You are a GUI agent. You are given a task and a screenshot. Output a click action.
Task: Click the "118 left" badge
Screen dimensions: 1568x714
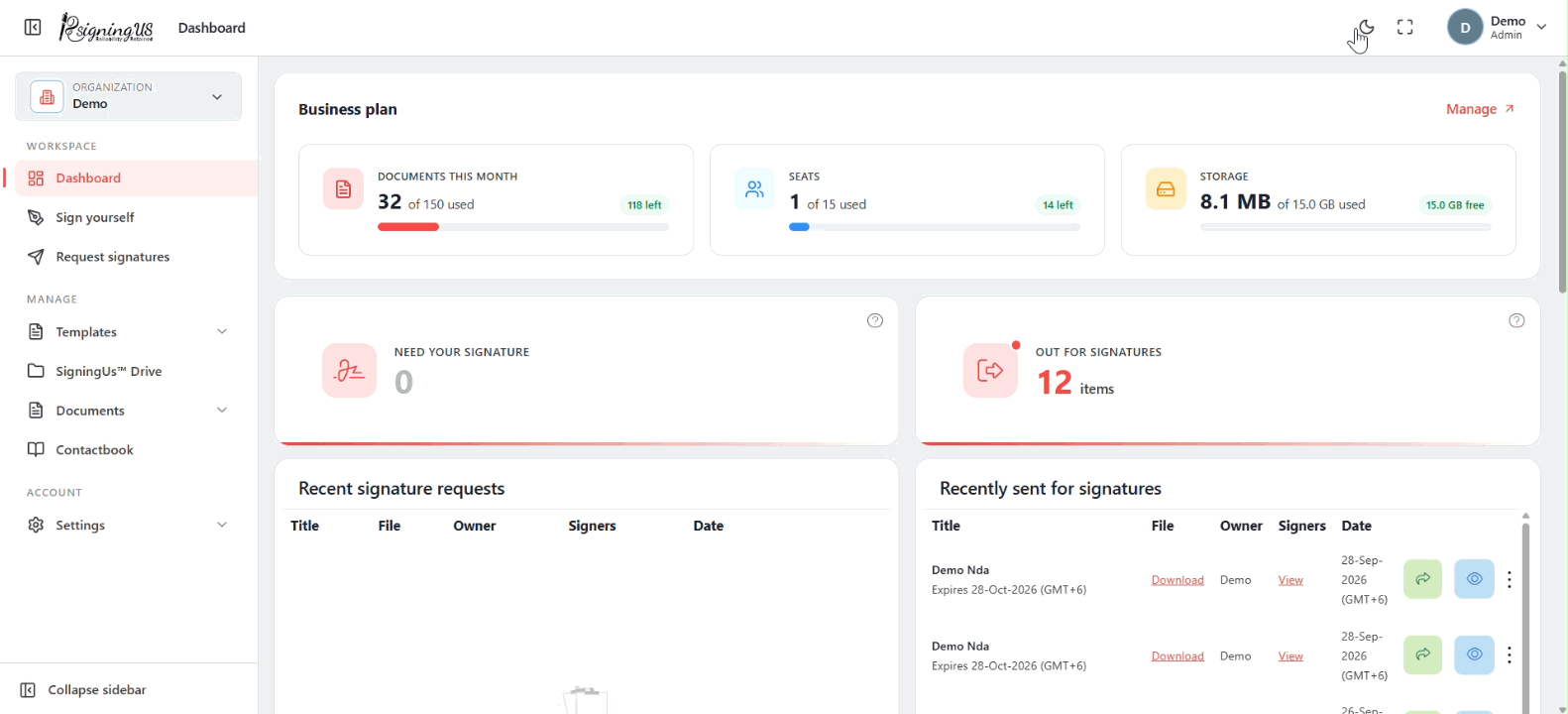tap(644, 205)
